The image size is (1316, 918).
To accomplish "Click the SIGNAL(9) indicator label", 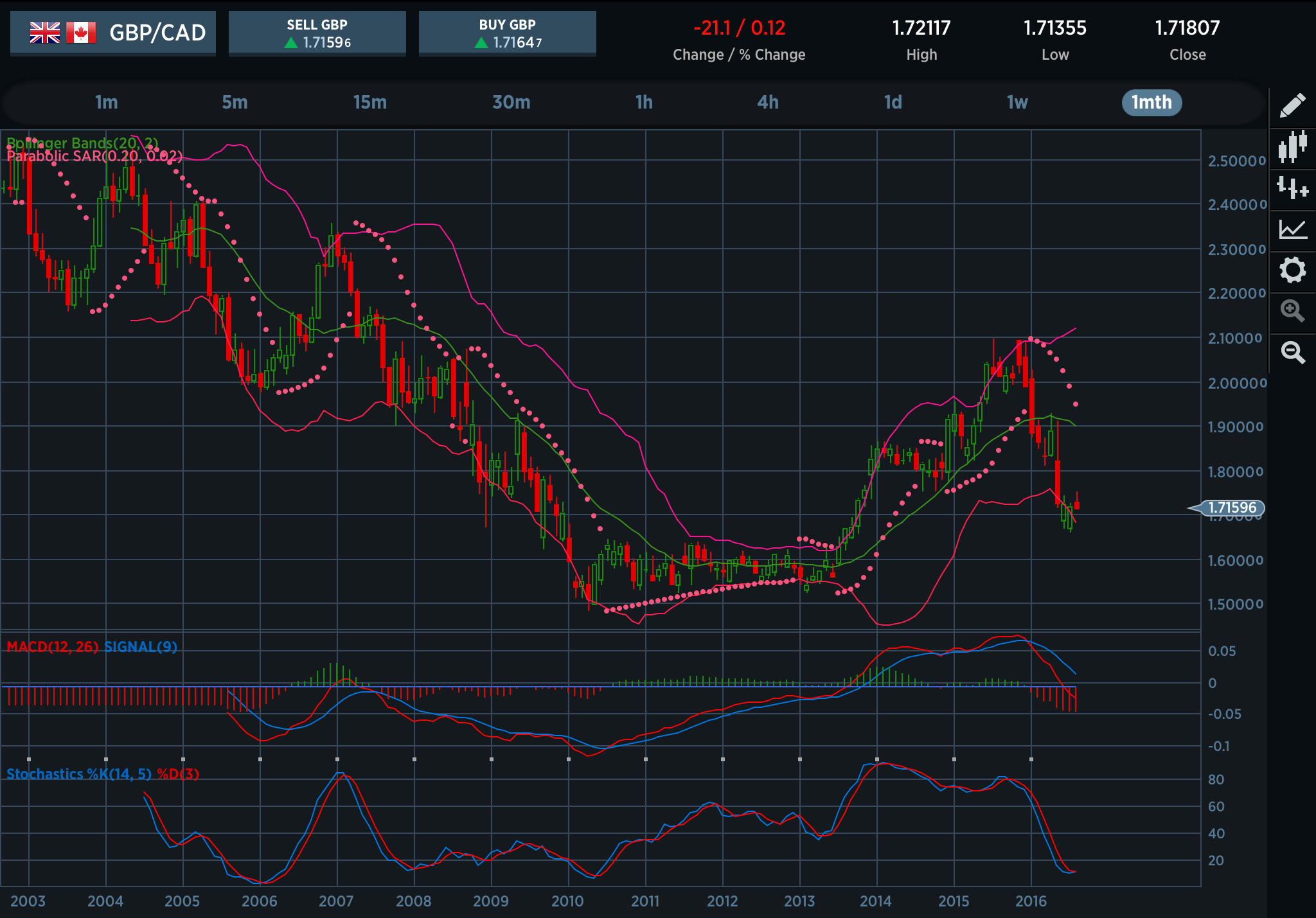I will 141,647.
